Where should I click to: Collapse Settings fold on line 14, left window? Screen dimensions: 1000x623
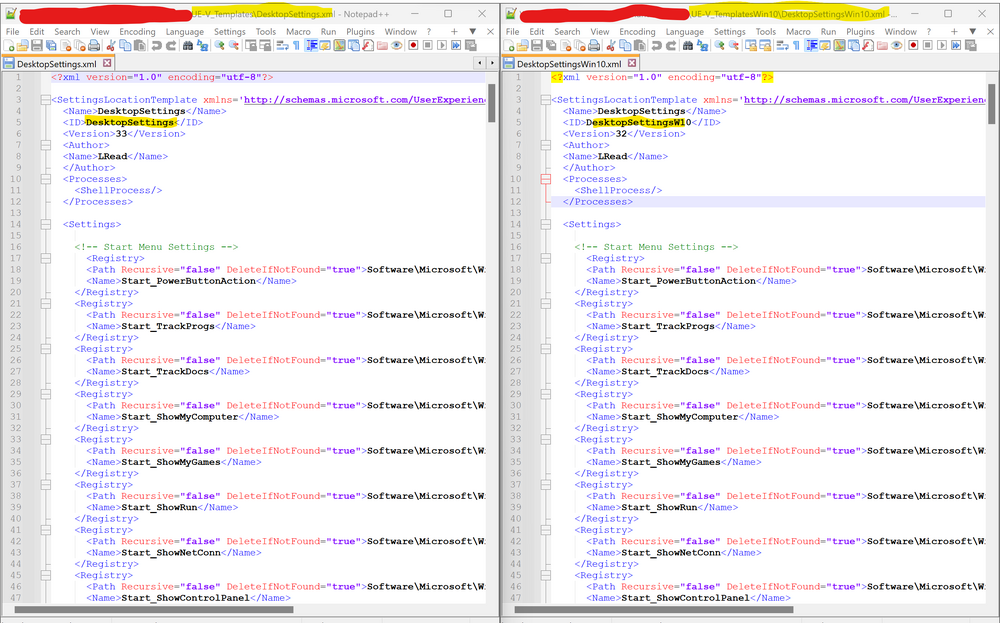45,224
